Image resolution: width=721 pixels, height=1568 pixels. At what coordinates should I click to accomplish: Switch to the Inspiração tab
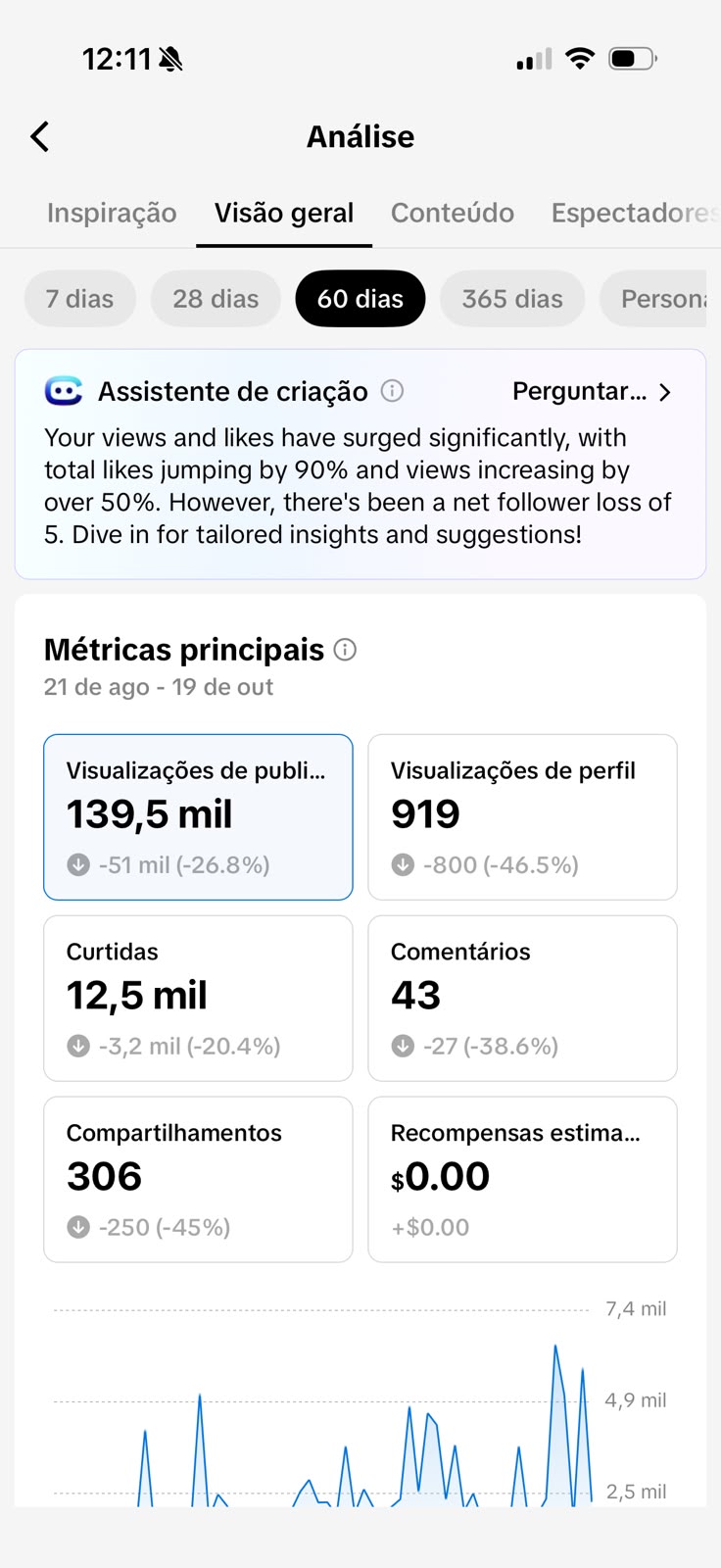coord(112,213)
